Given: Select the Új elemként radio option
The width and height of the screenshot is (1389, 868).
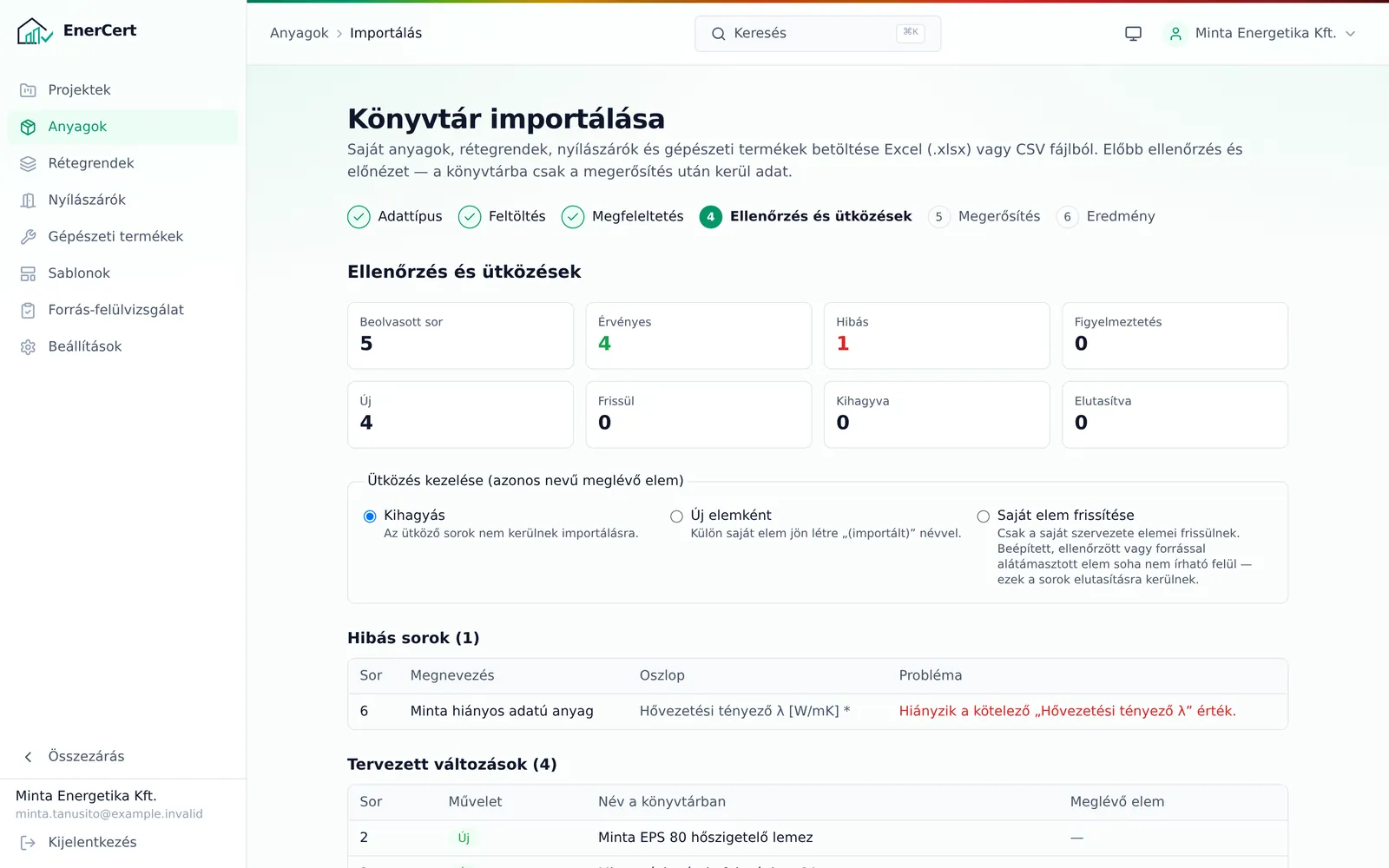Looking at the screenshot, I should 676,516.
